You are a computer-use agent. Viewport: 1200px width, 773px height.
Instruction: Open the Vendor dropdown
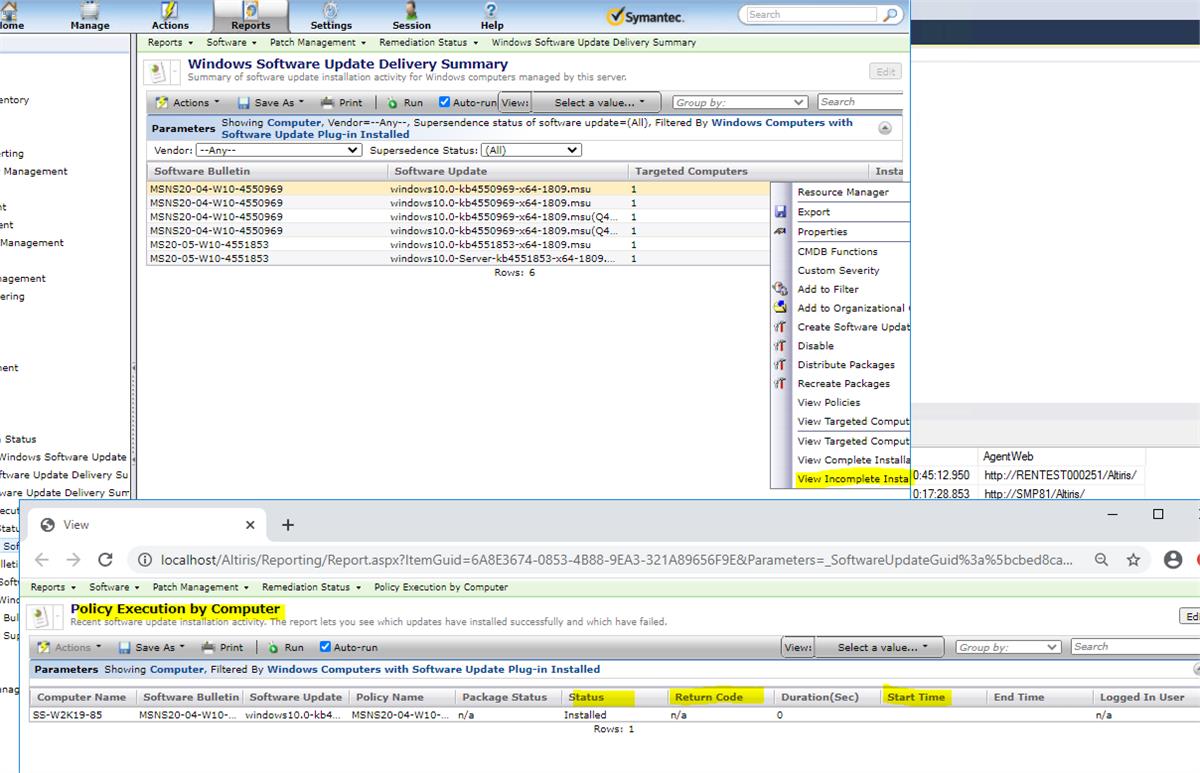pos(278,150)
